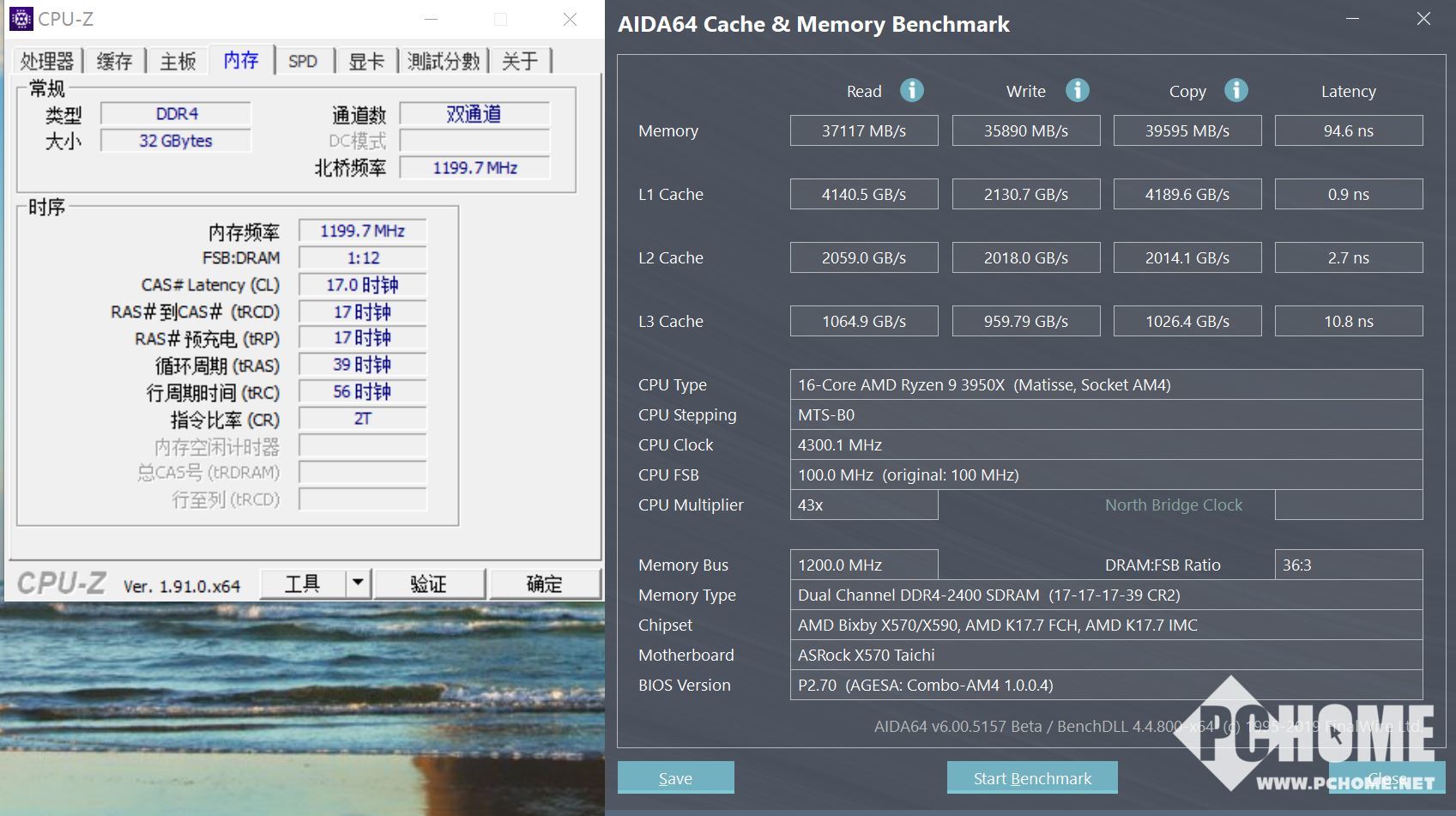
Task: Open the 显卡 tab
Action: (x=366, y=61)
